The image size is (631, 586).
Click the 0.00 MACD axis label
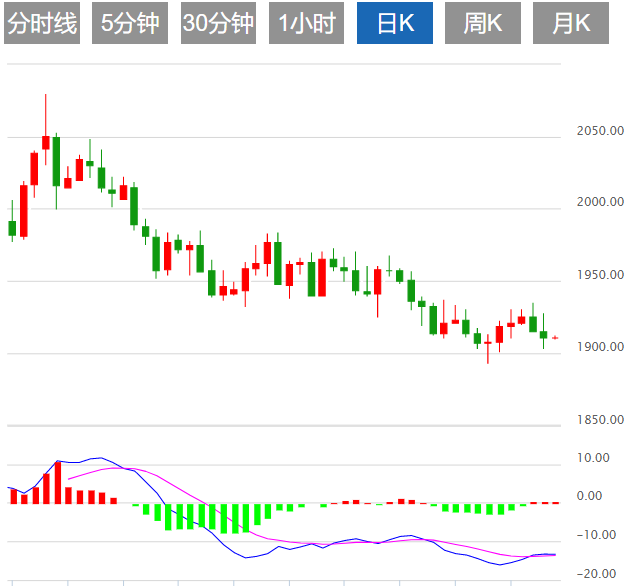coord(589,495)
